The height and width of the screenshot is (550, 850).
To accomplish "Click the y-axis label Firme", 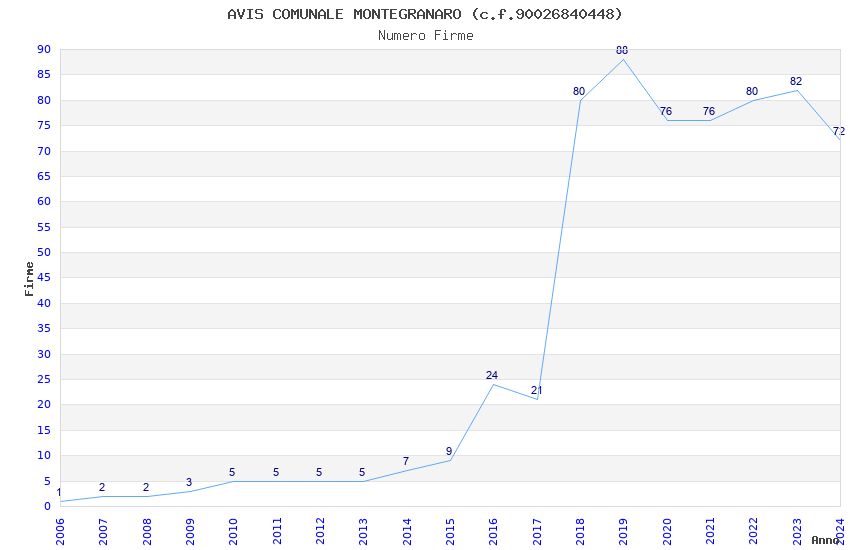I will pos(29,279).
